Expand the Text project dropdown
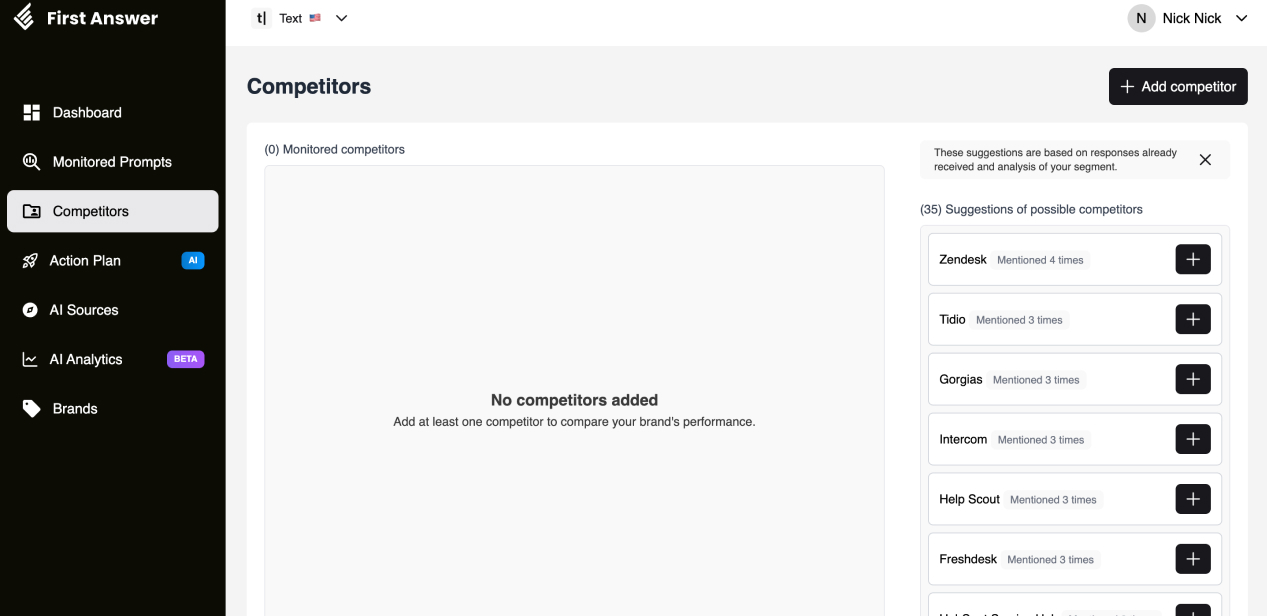The width and height of the screenshot is (1267, 616). 341,18
